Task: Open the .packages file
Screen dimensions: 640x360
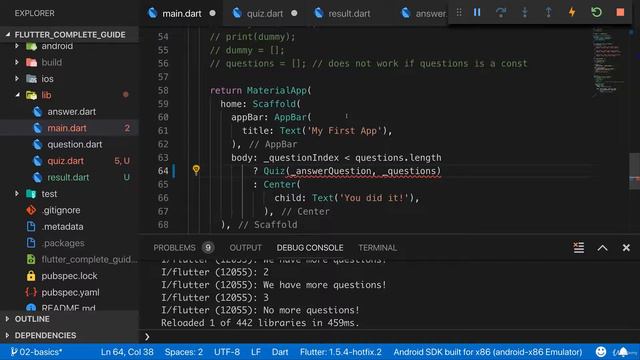Action: tap(69, 243)
